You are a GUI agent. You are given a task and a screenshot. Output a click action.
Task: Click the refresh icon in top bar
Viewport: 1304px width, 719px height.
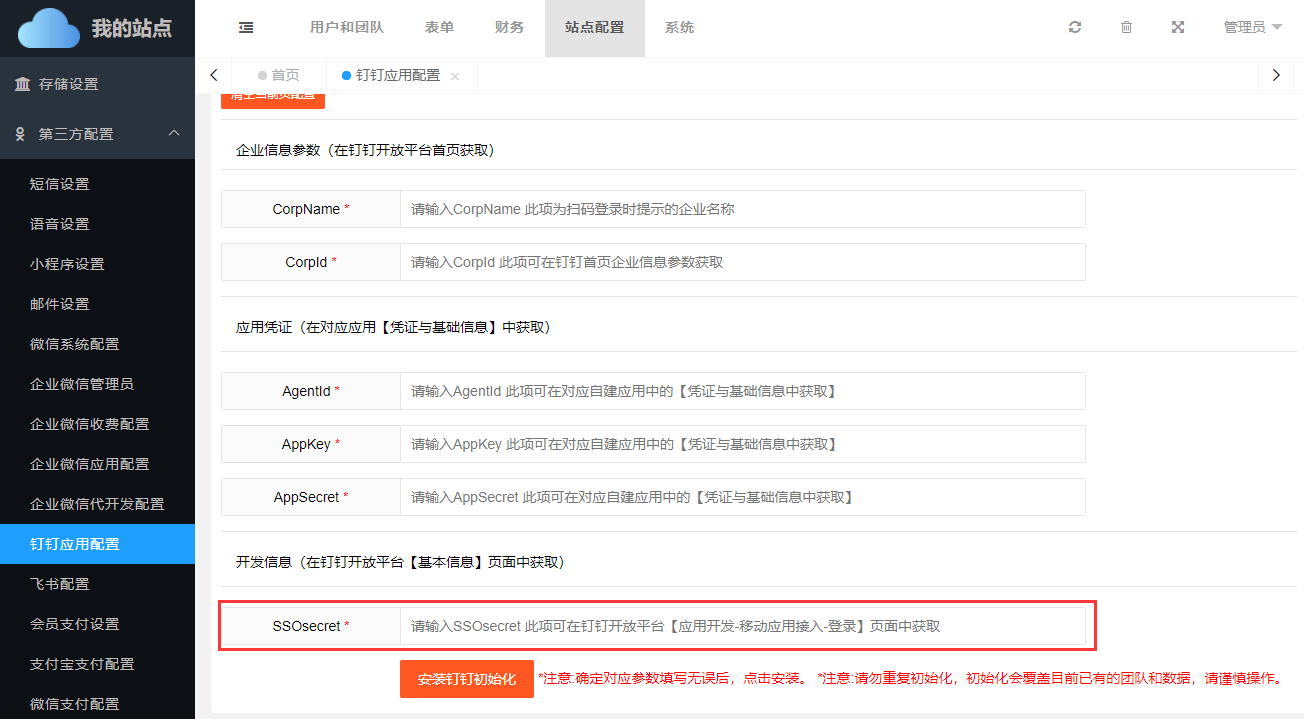pos(1075,28)
